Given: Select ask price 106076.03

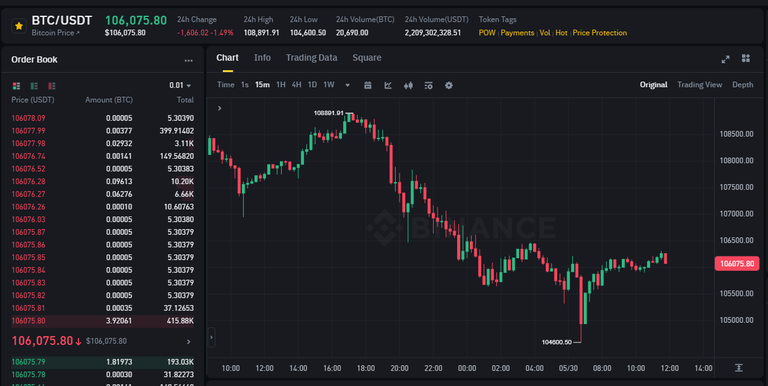Looking at the screenshot, I should (28, 219).
